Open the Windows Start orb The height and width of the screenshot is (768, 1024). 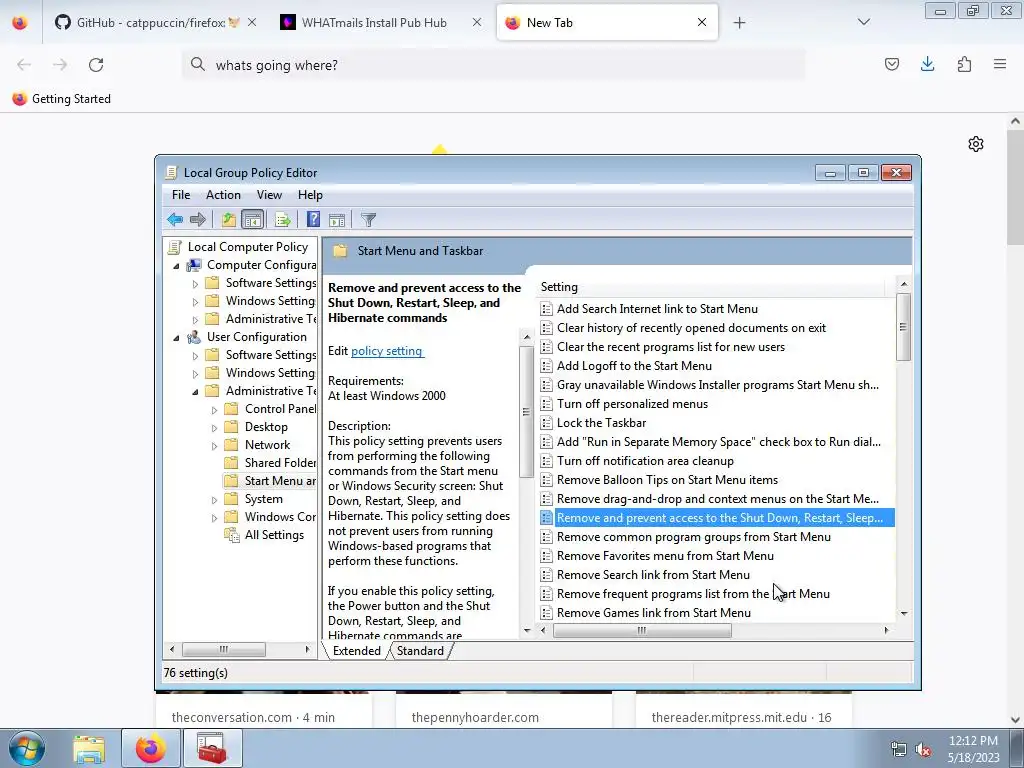tap(27, 748)
